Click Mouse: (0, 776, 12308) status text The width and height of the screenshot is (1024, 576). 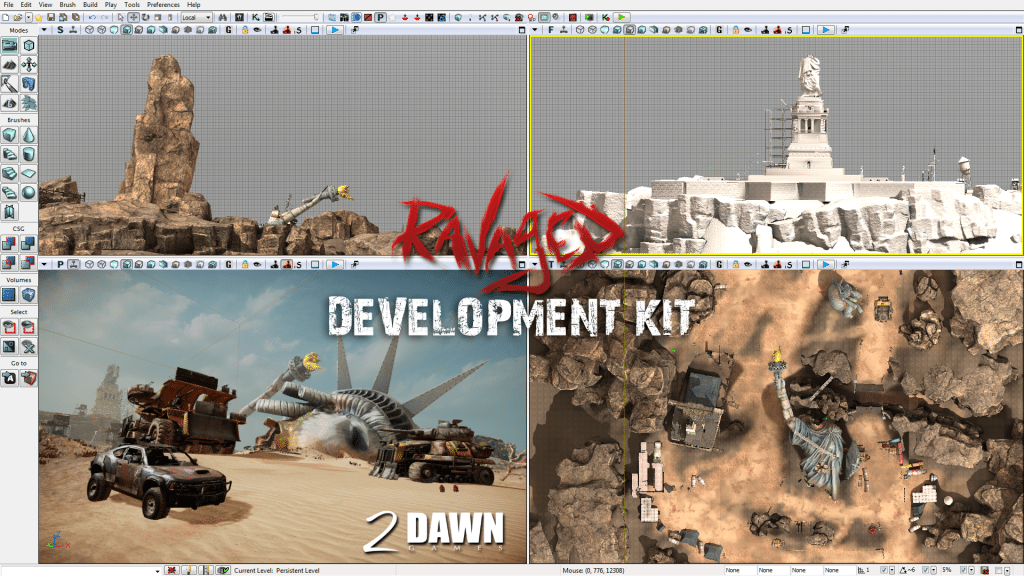[x=593, y=570]
